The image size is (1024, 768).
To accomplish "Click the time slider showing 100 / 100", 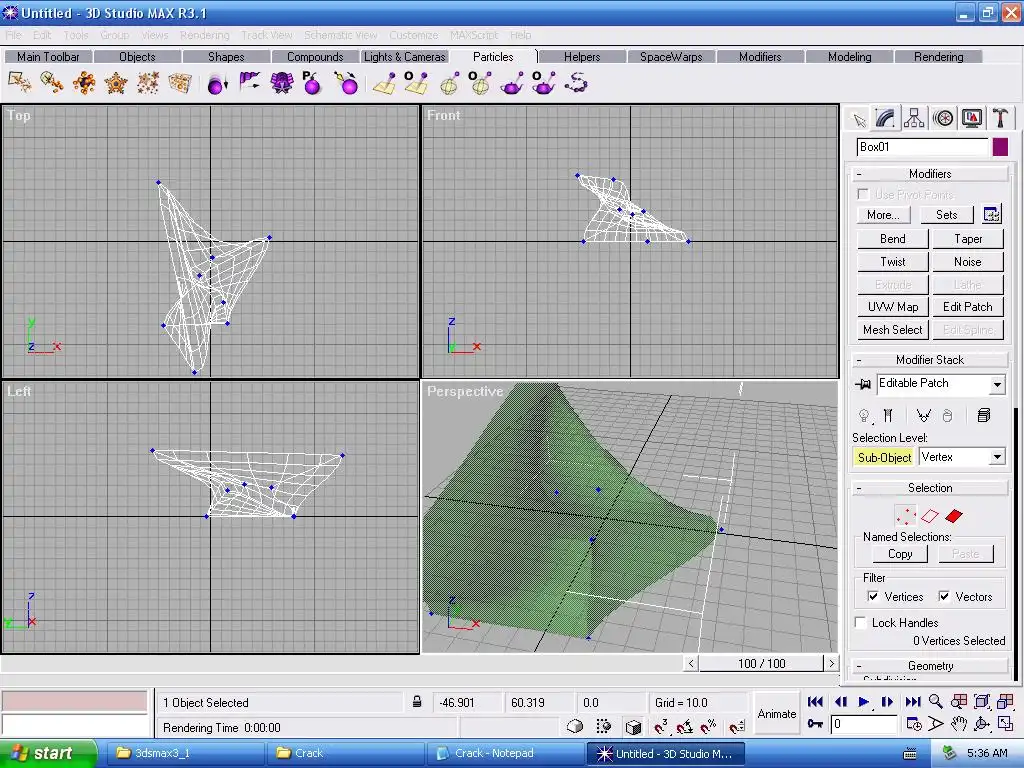I will tap(761, 664).
